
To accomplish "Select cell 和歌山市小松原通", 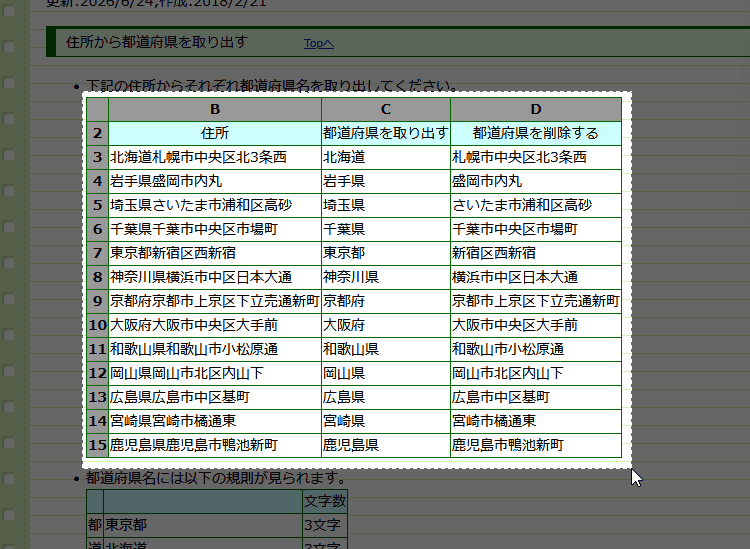I will 536,349.
